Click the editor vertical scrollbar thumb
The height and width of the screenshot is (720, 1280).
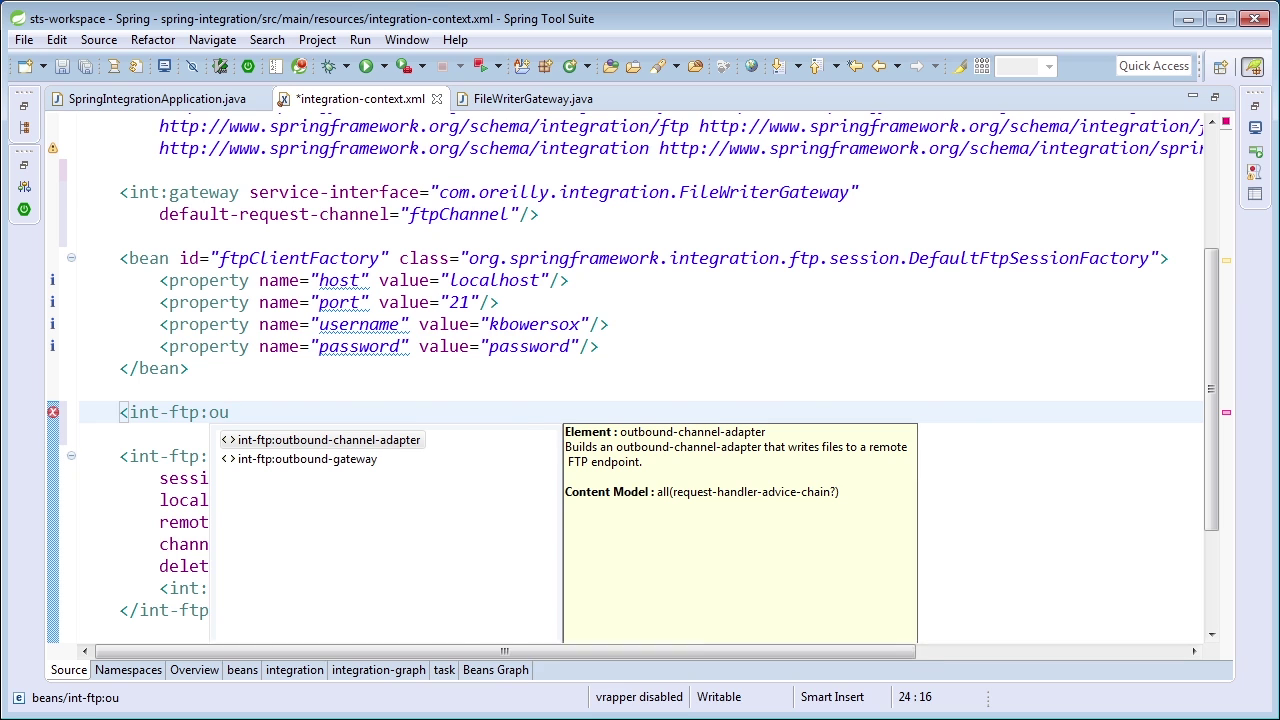click(x=1212, y=390)
